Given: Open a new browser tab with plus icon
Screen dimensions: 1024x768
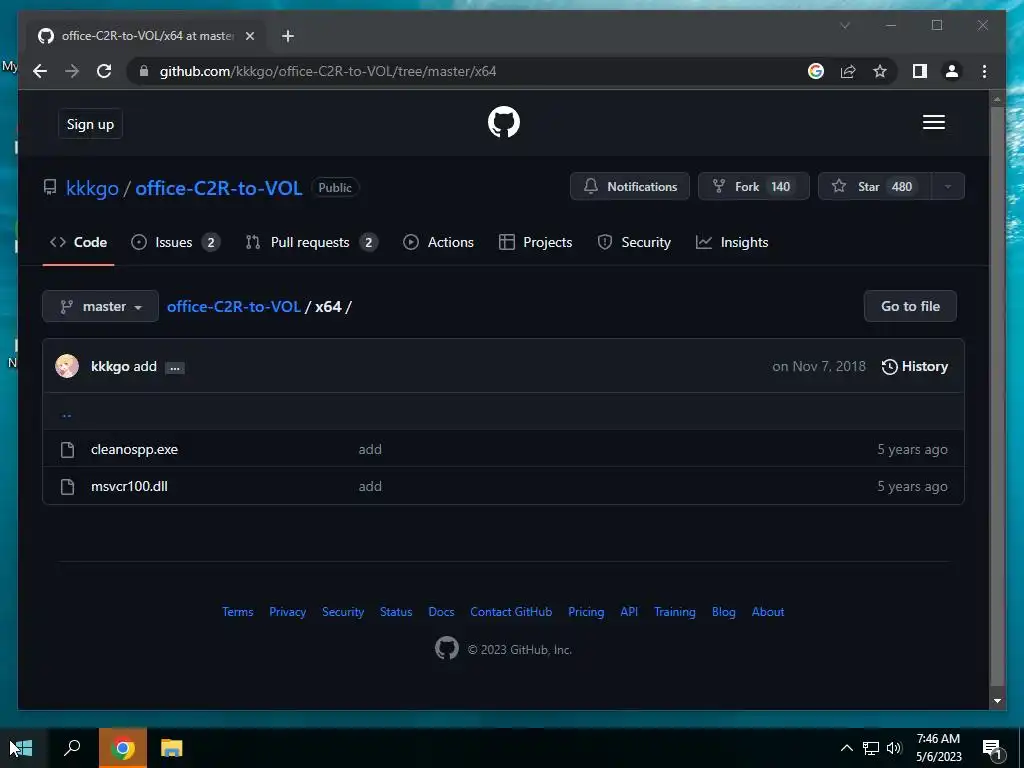Looking at the screenshot, I should (x=287, y=36).
